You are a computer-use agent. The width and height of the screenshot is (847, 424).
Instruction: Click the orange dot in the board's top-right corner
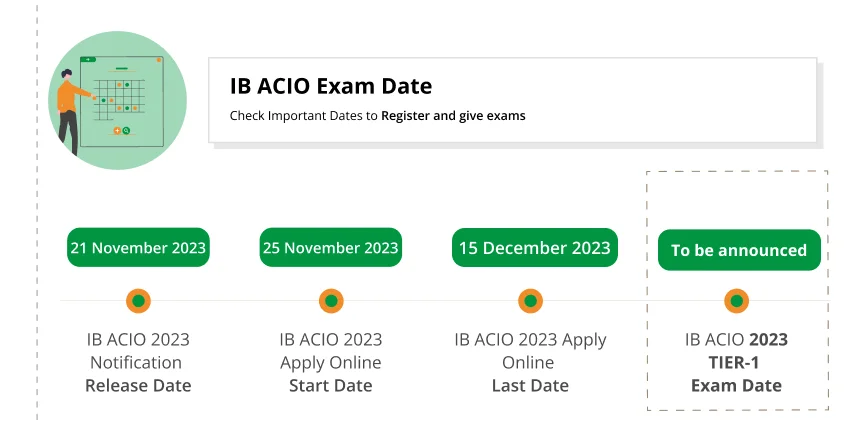point(159,60)
